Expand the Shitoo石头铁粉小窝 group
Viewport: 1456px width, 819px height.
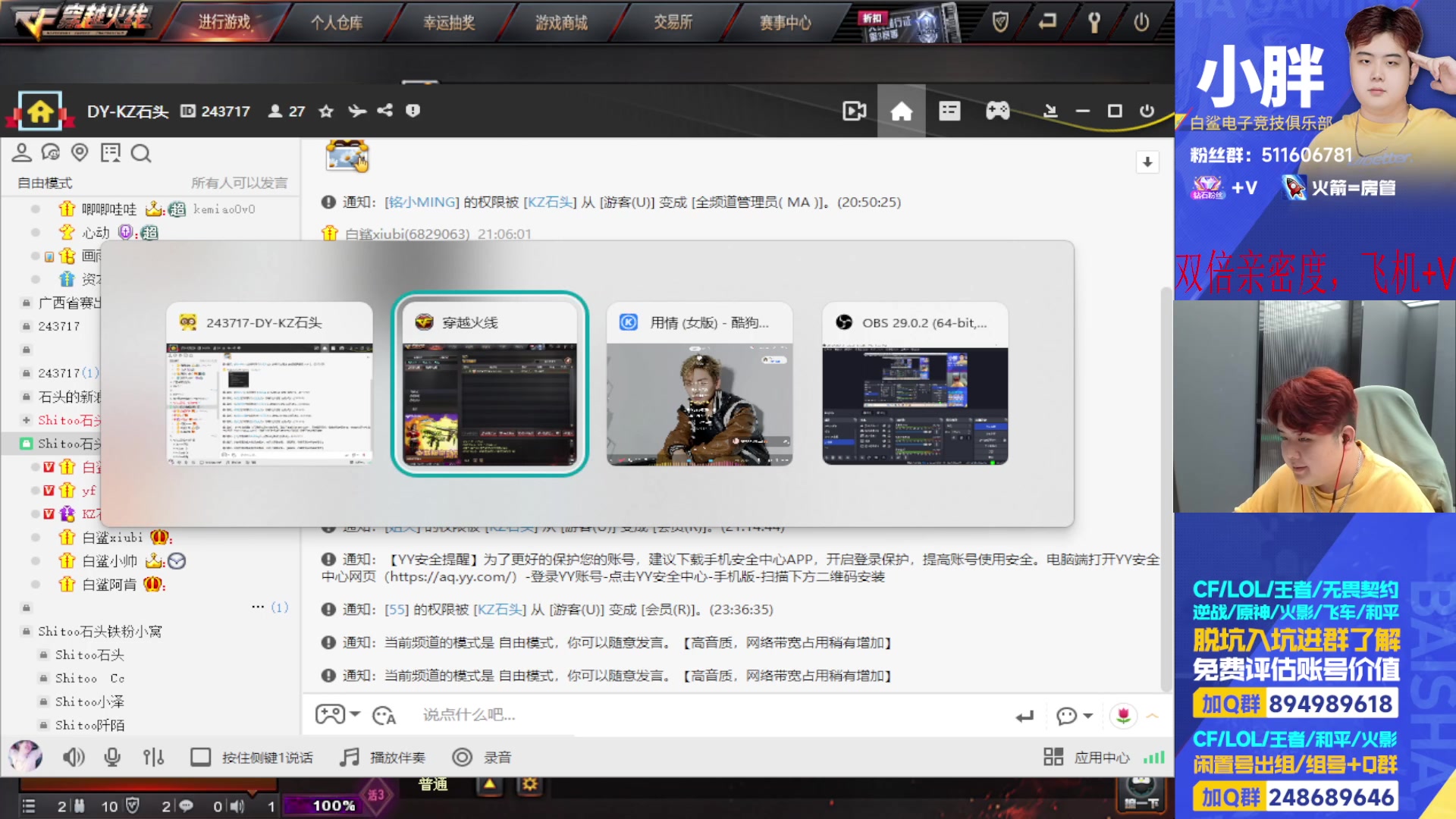pos(100,631)
